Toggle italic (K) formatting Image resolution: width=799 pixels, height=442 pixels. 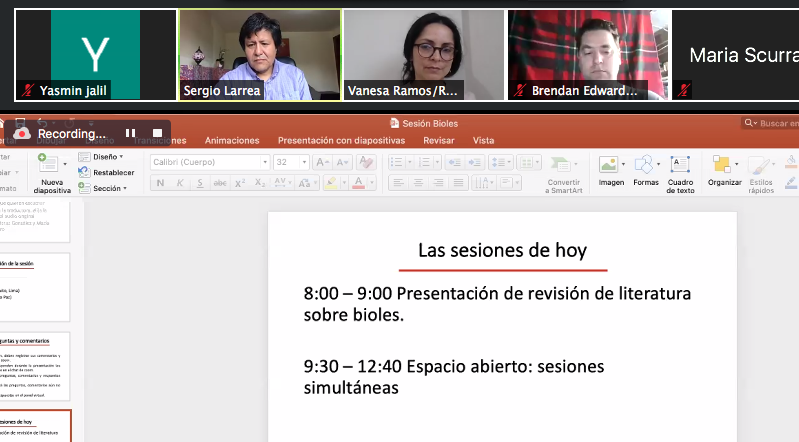tap(181, 183)
